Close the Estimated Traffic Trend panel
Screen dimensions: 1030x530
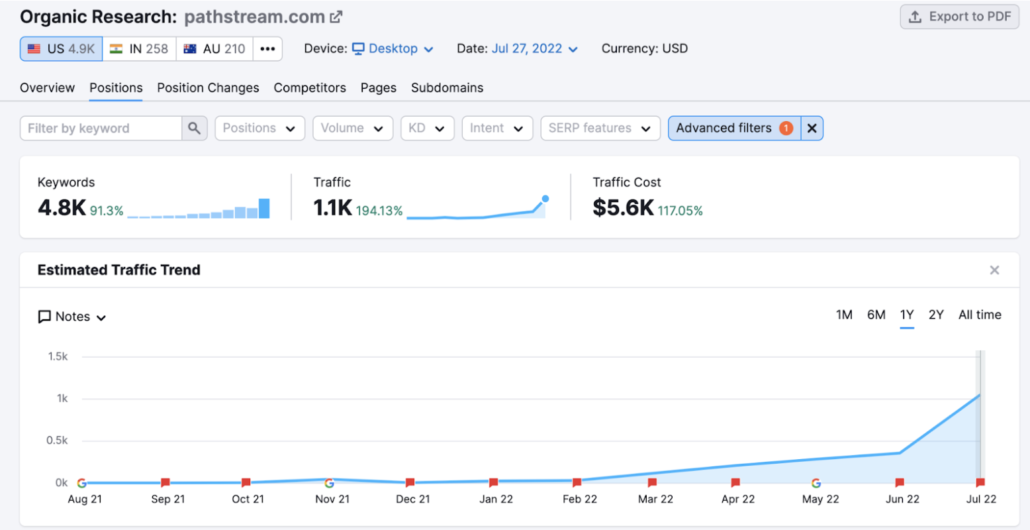(x=995, y=270)
